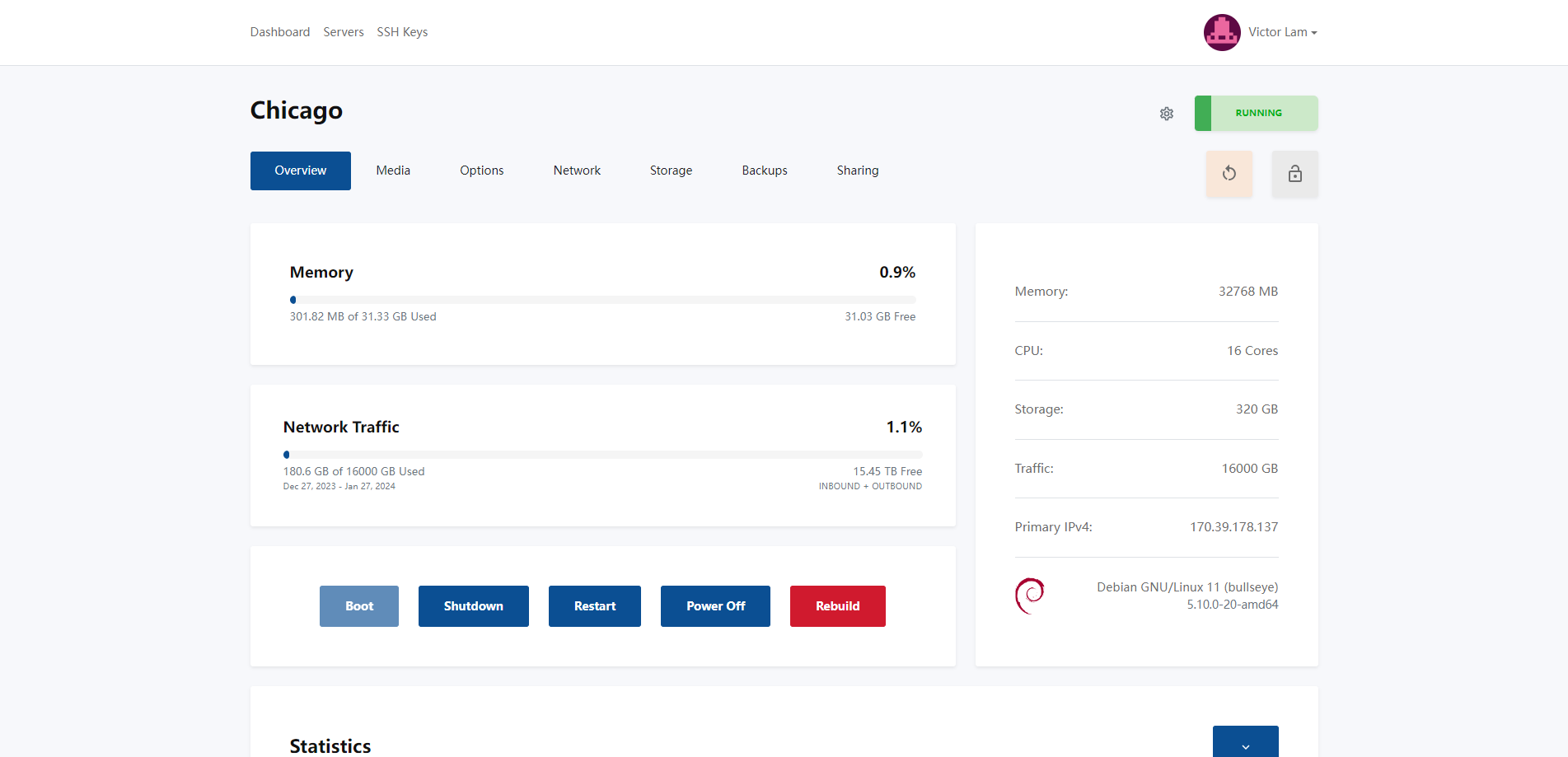Open server settings gear icon

[x=1167, y=114]
